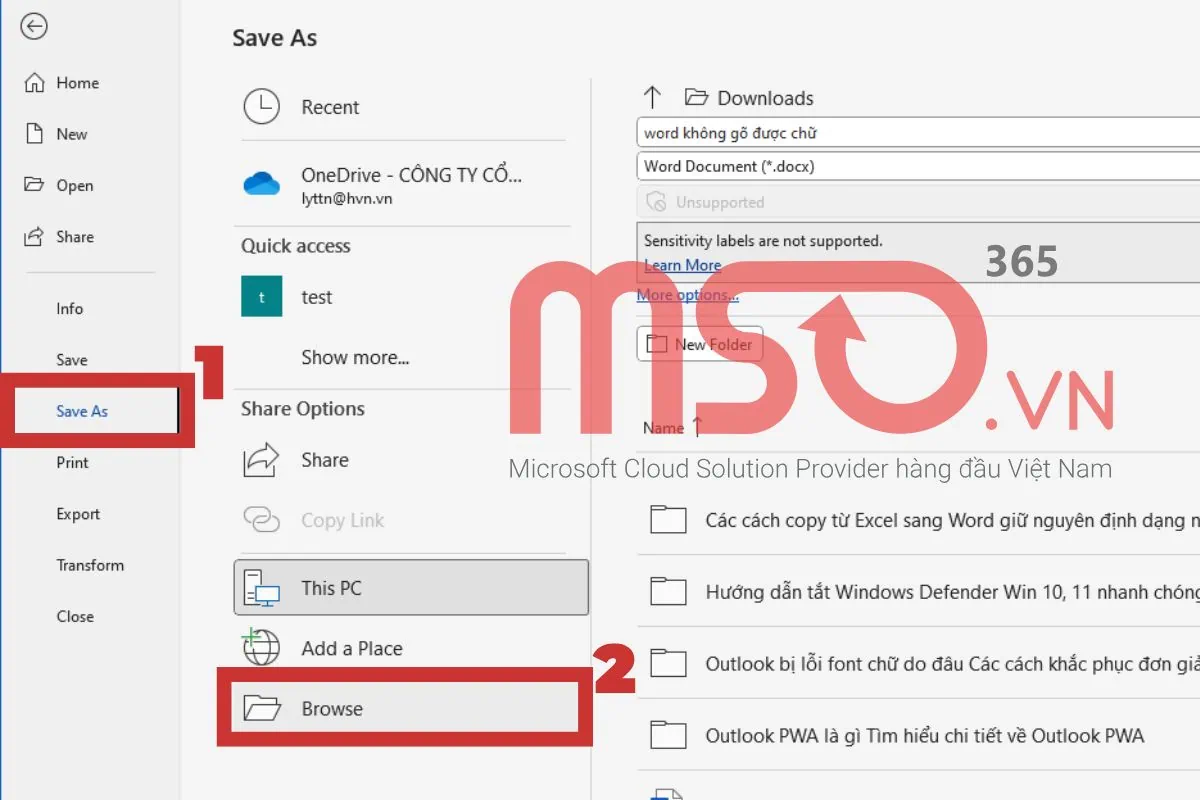Image resolution: width=1200 pixels, height=800 pixels.
Task: Click the More options link
Action: (687, 295)
